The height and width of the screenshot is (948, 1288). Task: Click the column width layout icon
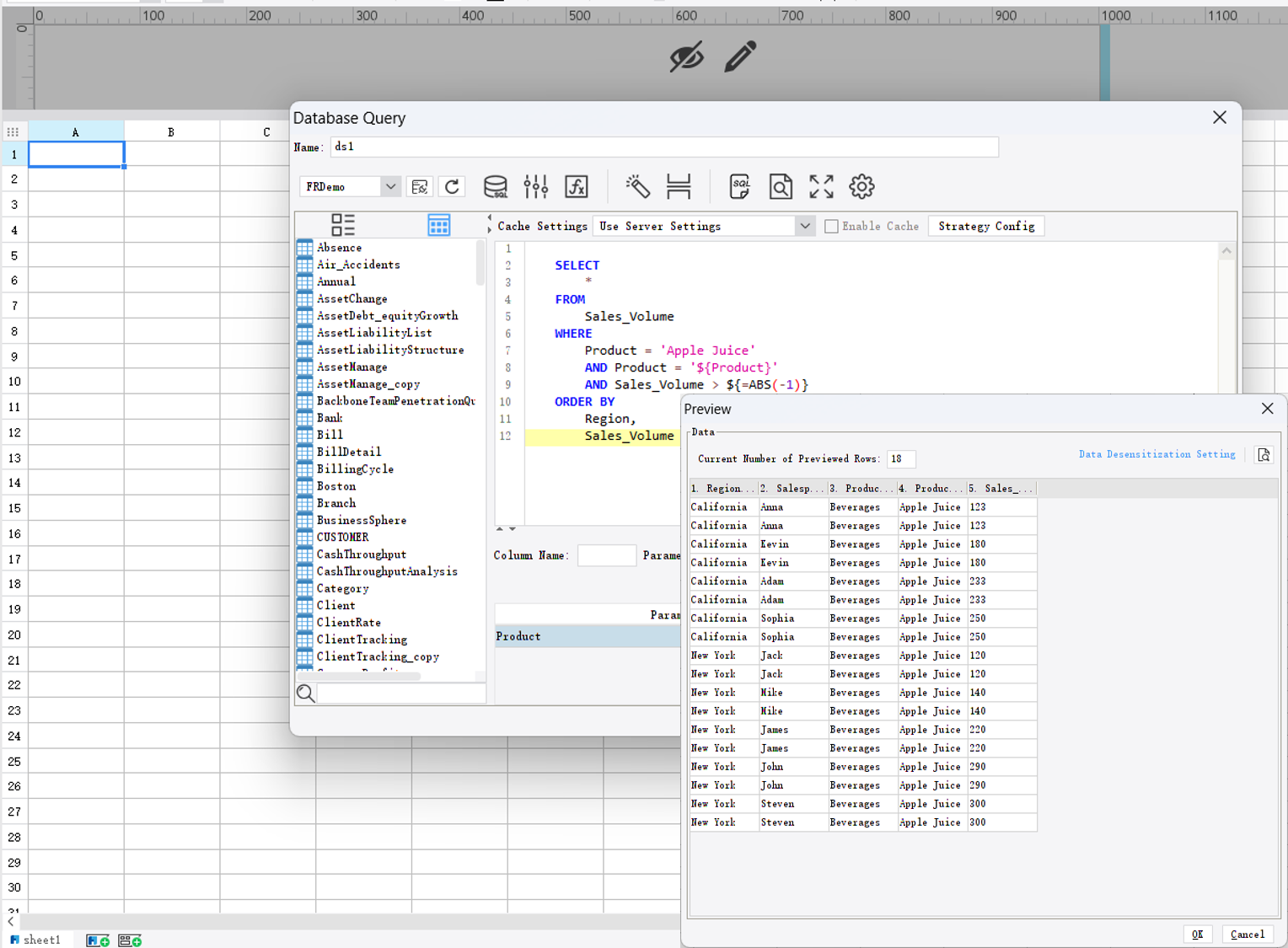[x=679, y=186]
